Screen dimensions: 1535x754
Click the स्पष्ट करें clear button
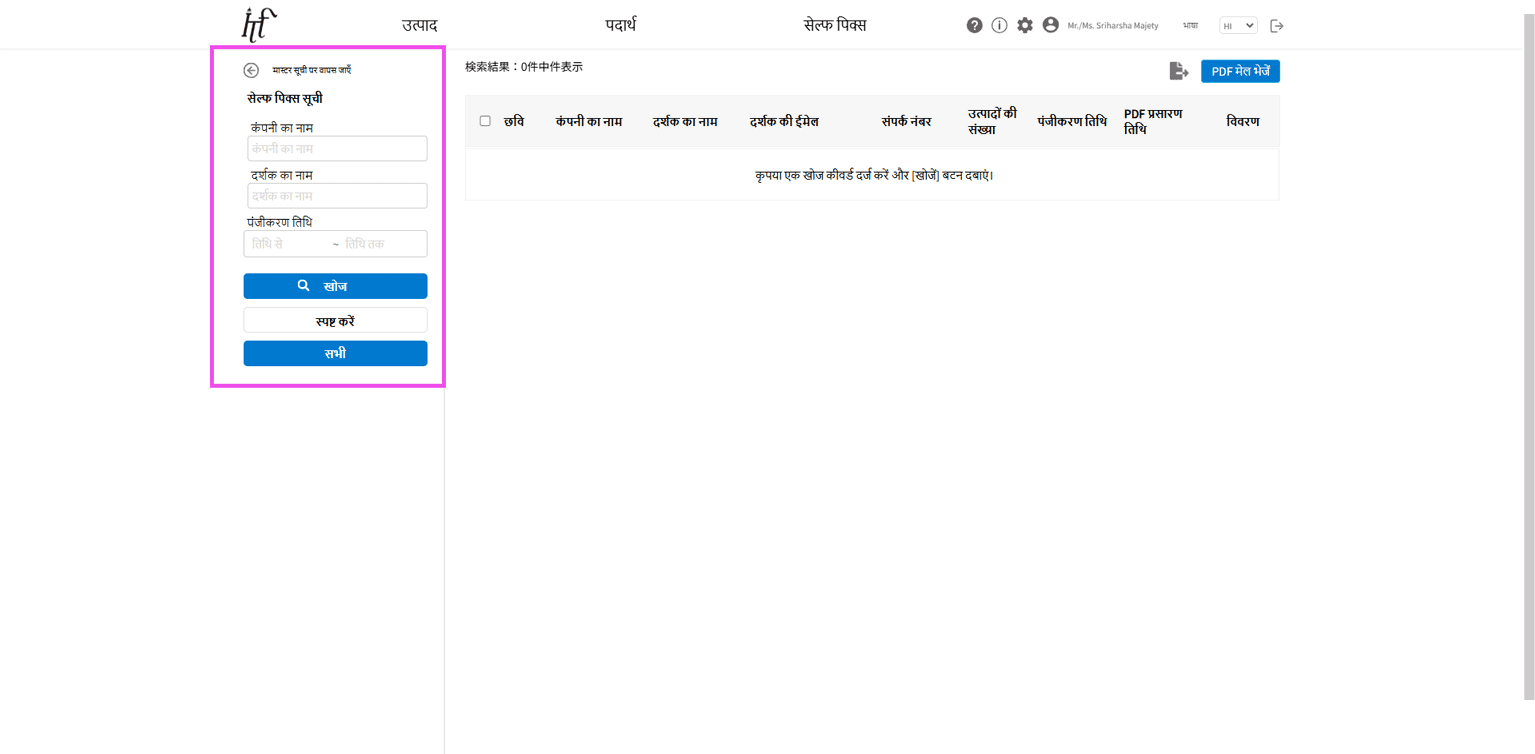click(x=335, y=321)
